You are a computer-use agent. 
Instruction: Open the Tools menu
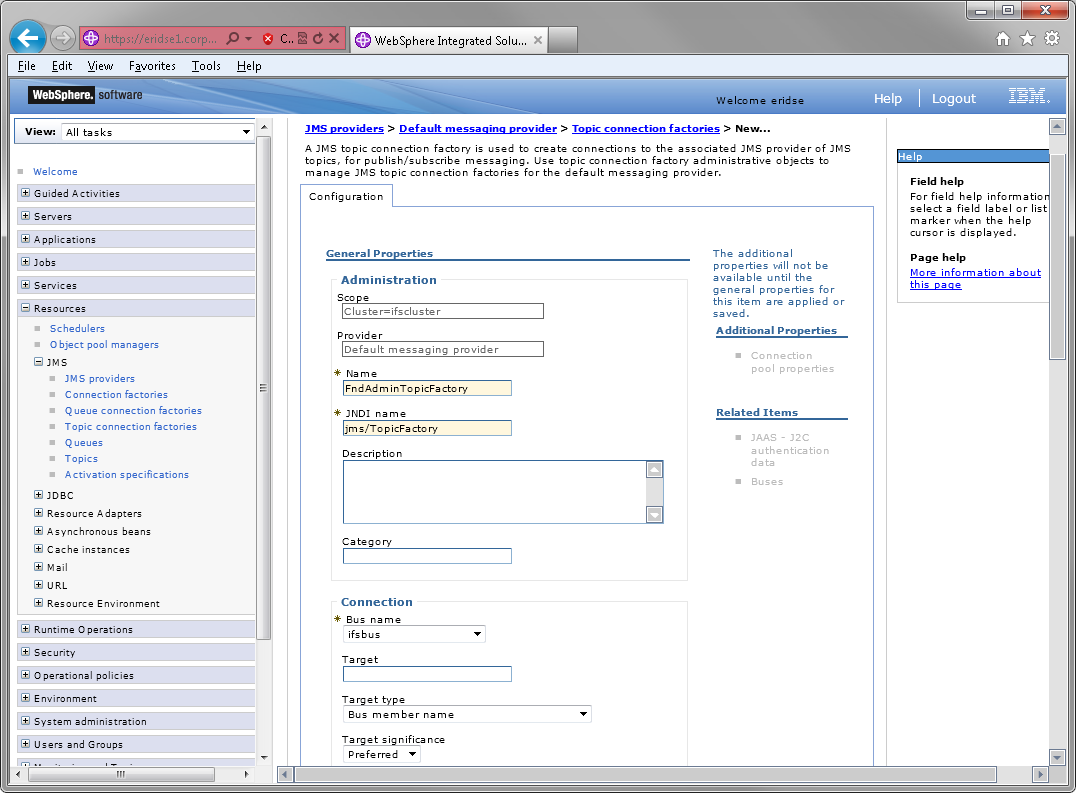(x=206, y=66)
